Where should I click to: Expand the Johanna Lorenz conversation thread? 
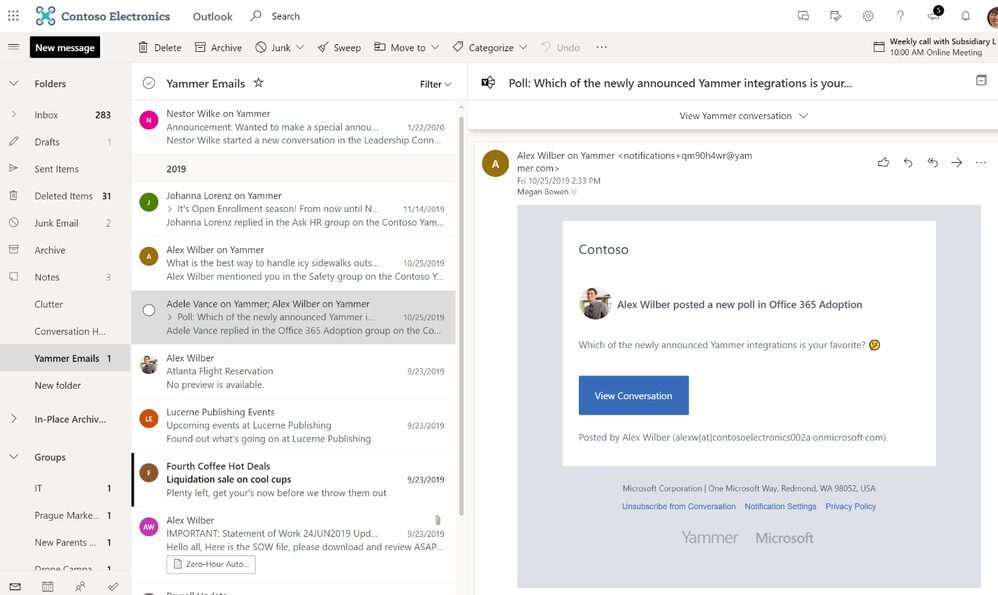(x=169, y=209)
